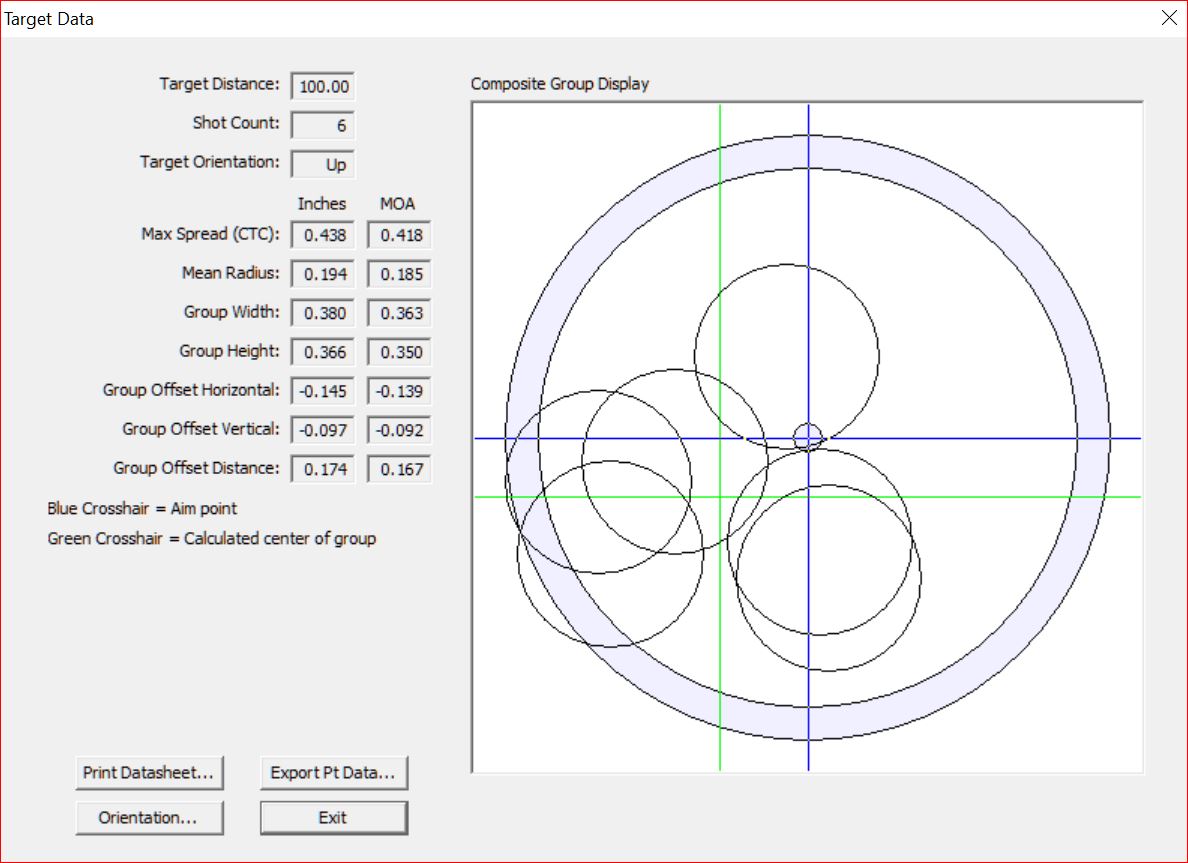1188x863 pixels.
Task: Click the Target Orientation field showing Up
Action: pos(323,164)
